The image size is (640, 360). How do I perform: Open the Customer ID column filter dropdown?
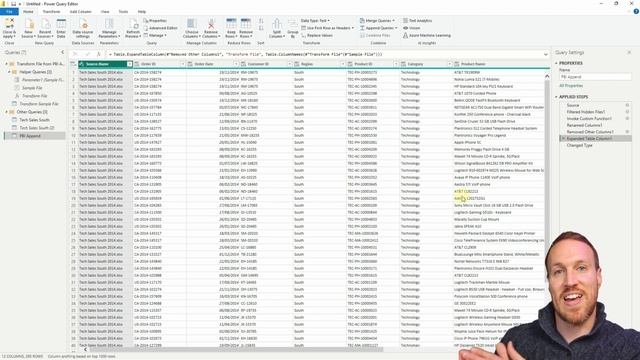coord(289,64)
